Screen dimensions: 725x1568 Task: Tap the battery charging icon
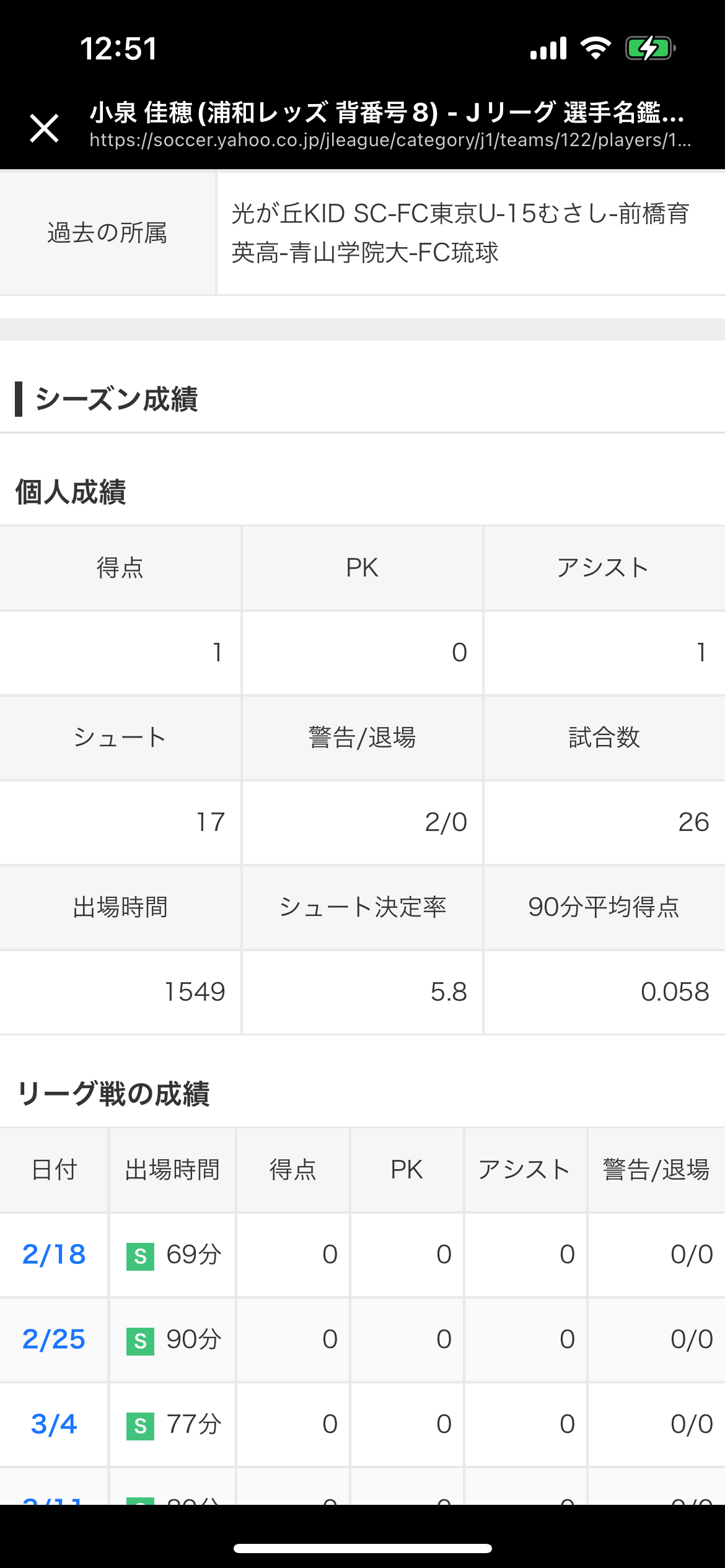(649, 48)
